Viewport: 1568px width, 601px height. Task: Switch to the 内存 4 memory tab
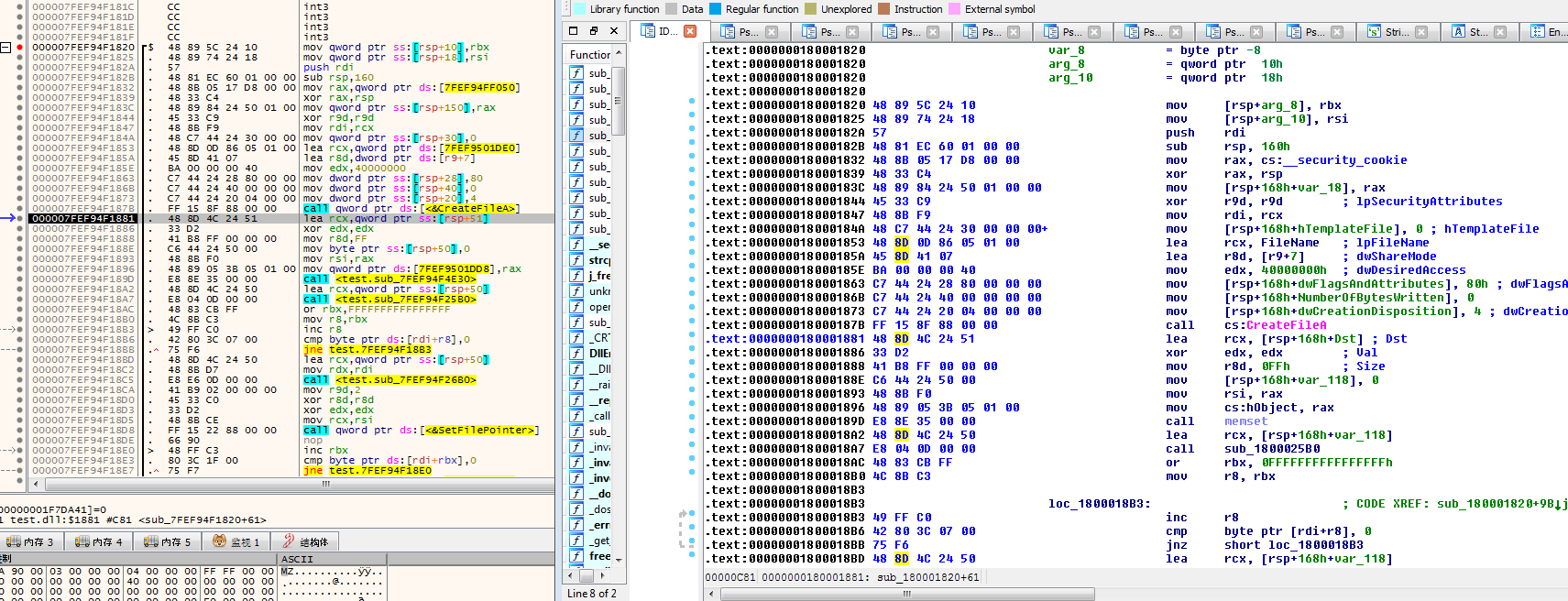point(102,541)
